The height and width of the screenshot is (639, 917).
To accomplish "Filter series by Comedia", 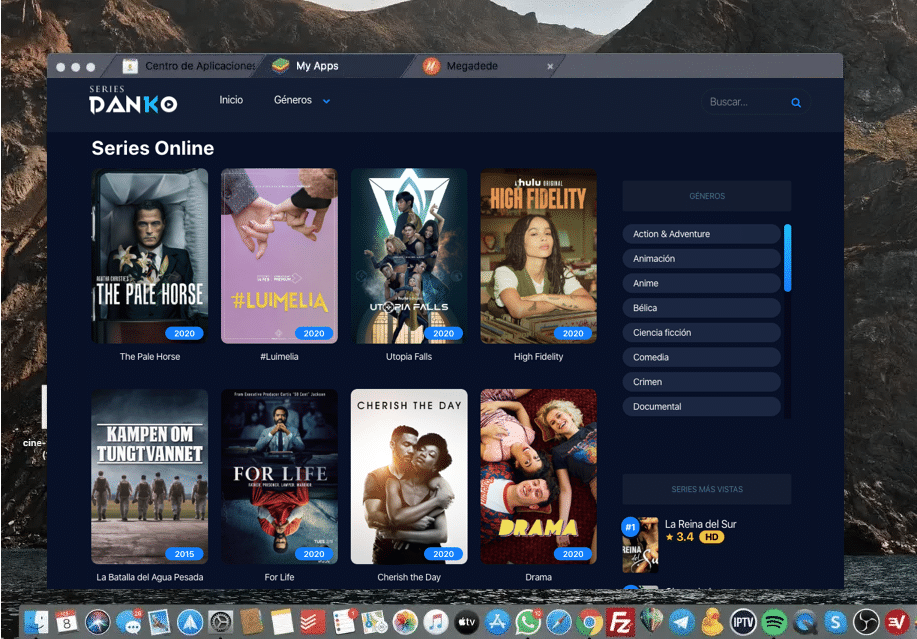I will [700, 357].
